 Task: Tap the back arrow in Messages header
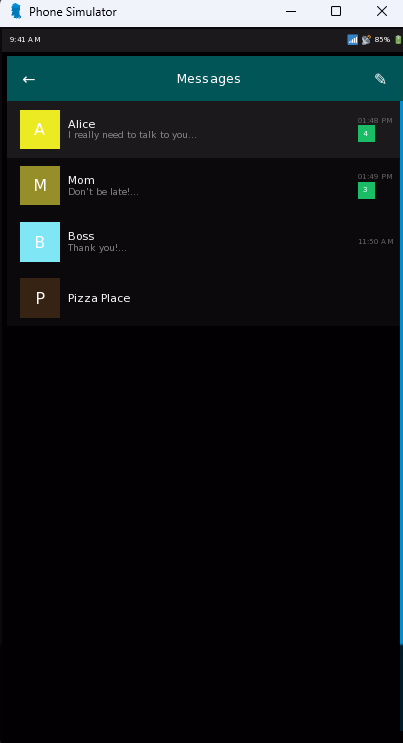29,79
